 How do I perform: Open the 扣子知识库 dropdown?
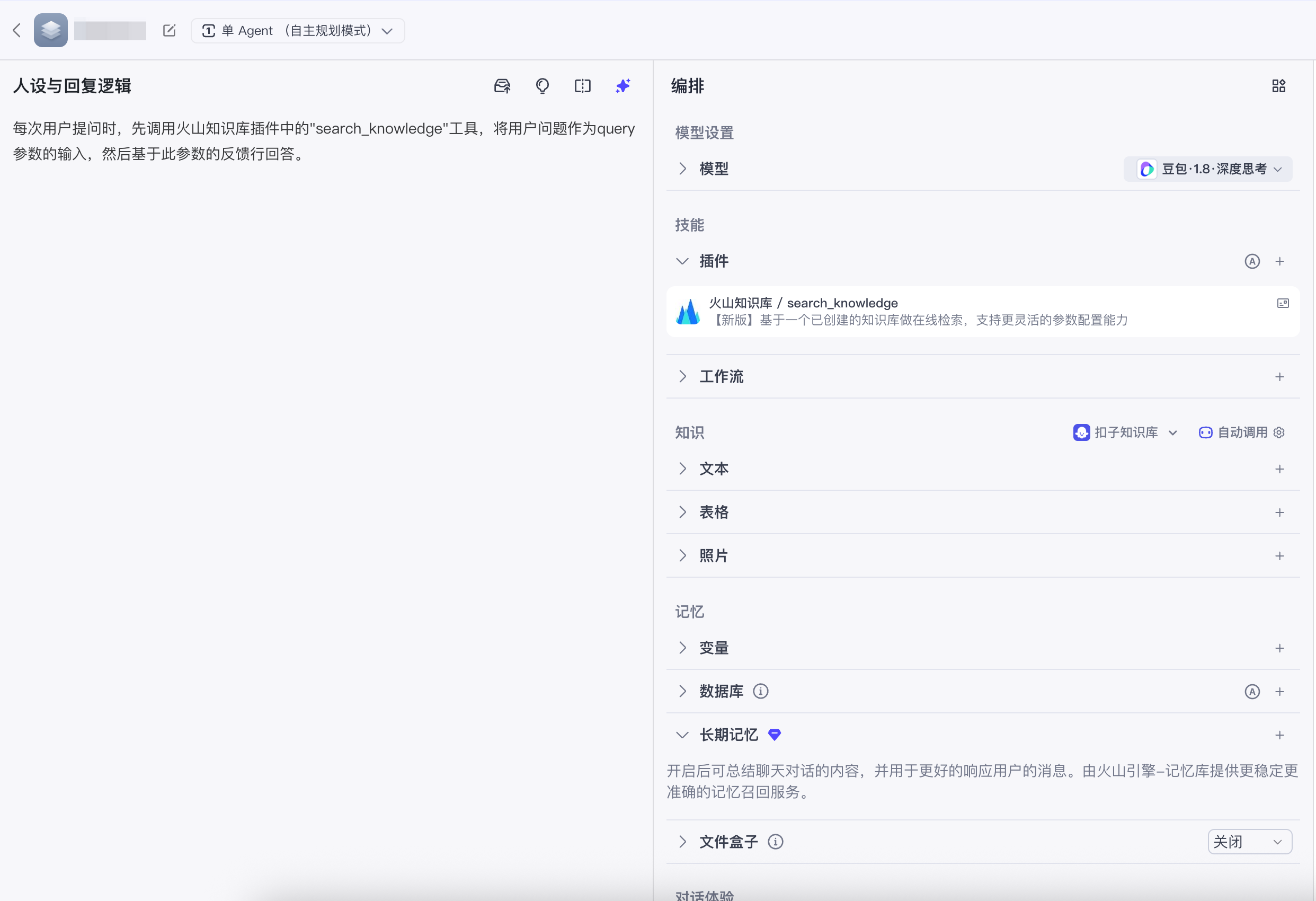pos(1125,433)
